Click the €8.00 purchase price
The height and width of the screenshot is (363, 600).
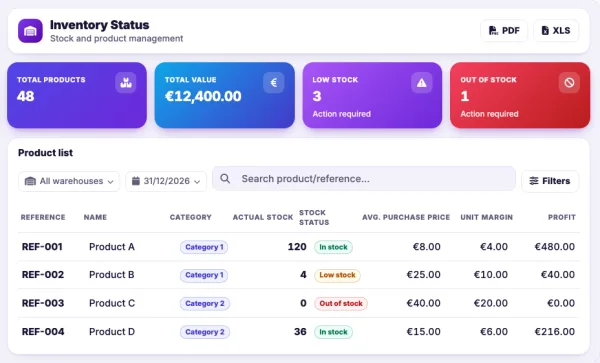tap(427, 247)
